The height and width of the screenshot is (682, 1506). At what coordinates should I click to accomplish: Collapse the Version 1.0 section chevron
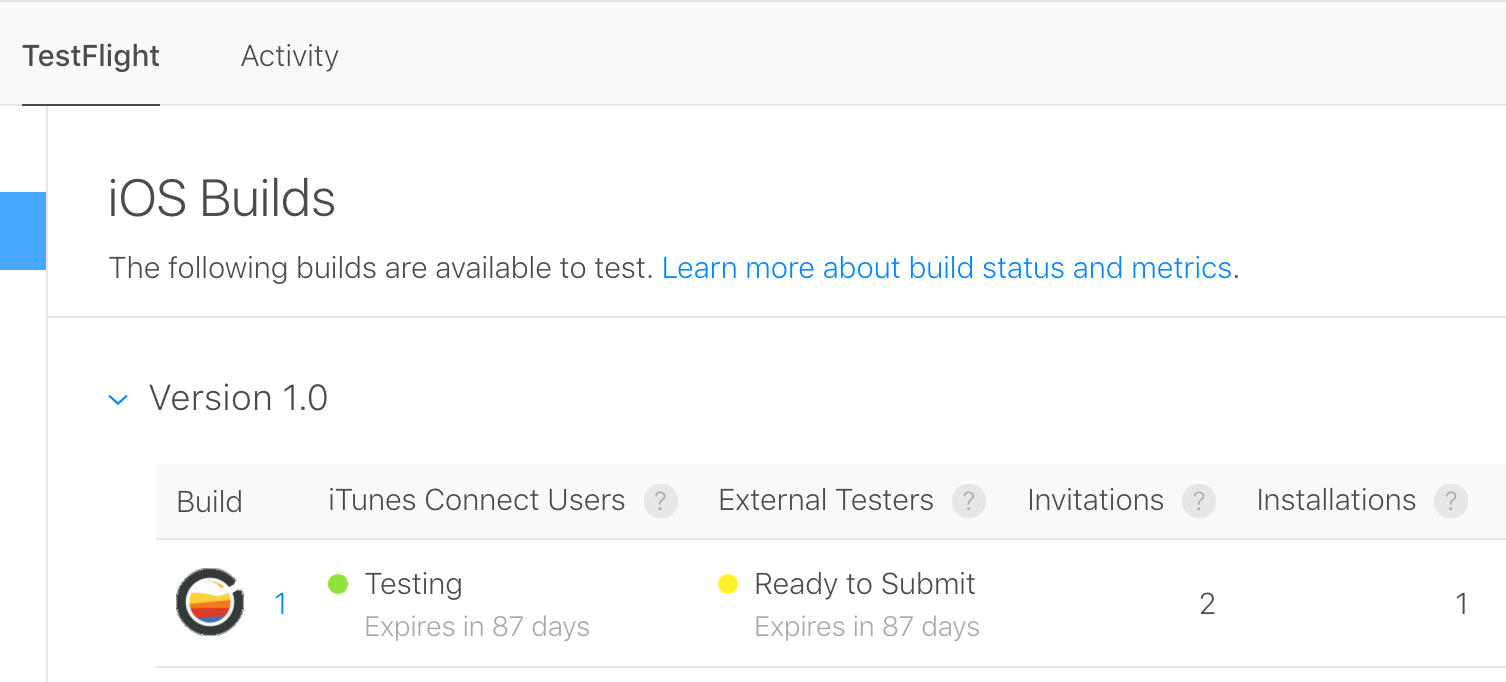point(118,400)
